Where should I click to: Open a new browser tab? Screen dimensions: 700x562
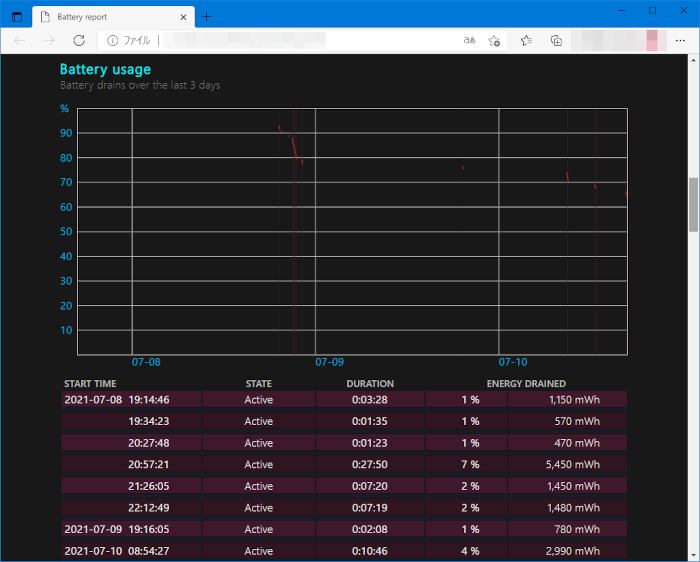click(206, 17)
